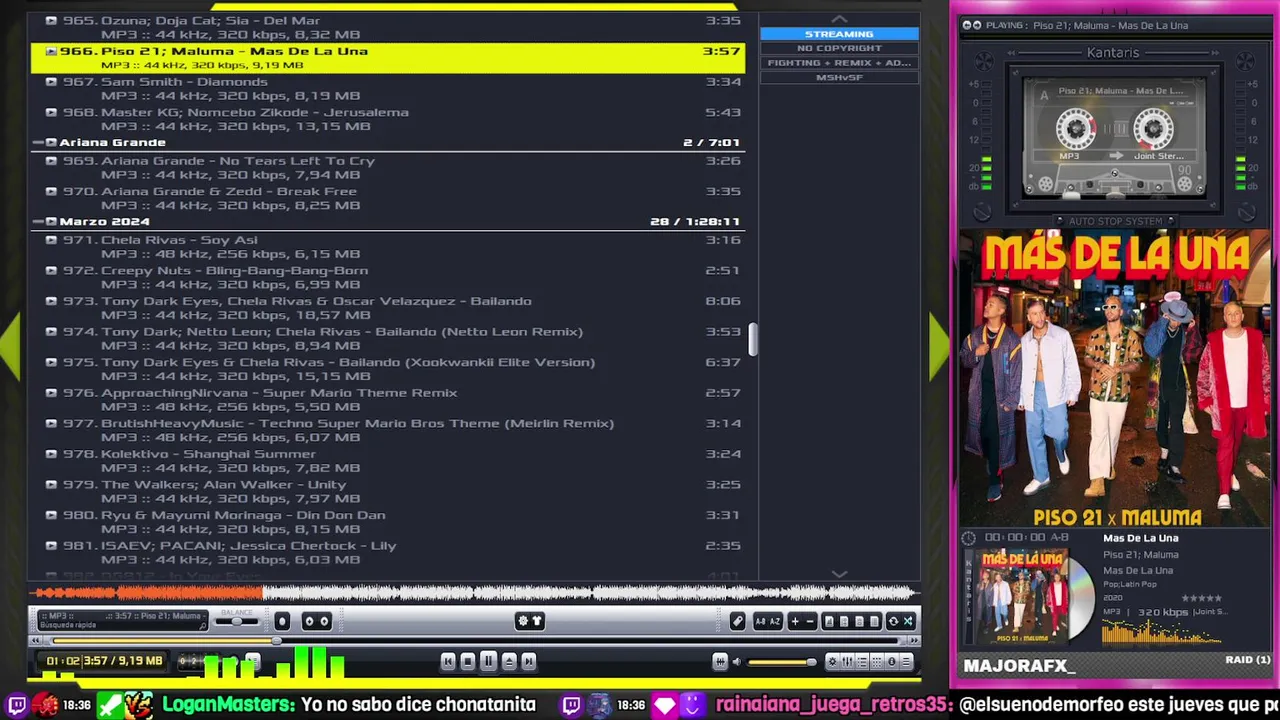Toggle checkbox for 967. Sam Smith - Diamonds

pyautogui.click(x=51, y=82)
